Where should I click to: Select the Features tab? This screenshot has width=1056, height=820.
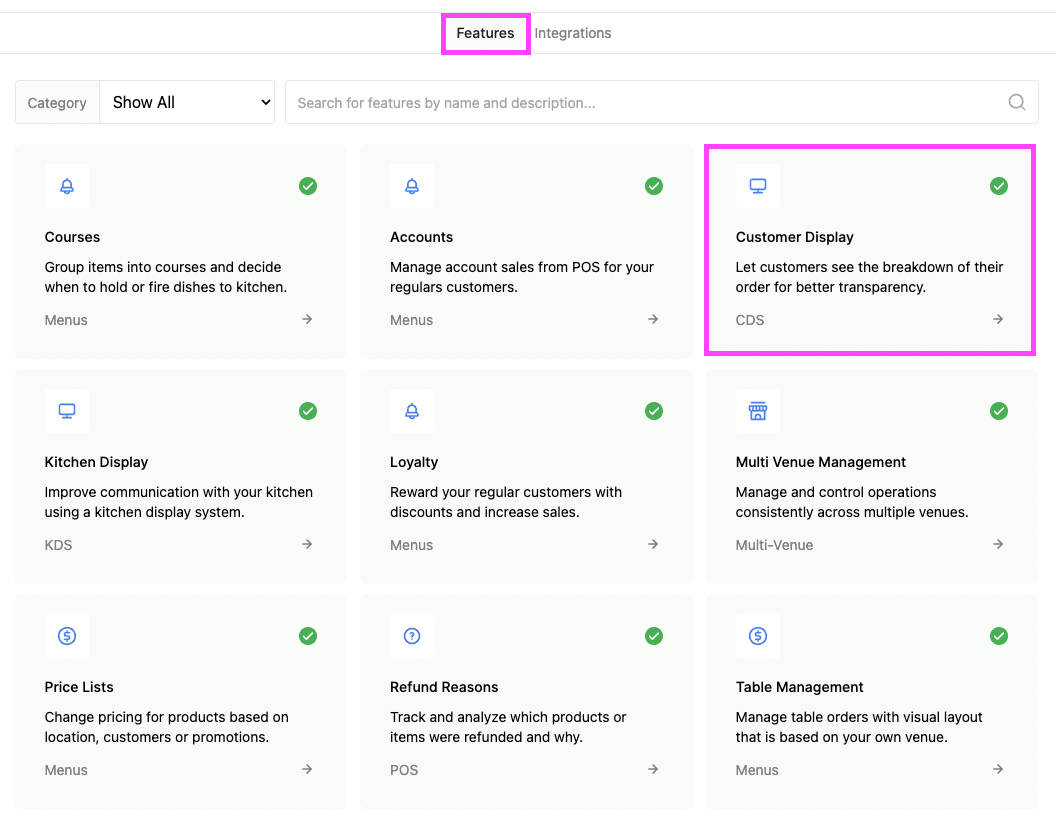tap(485, 33)
